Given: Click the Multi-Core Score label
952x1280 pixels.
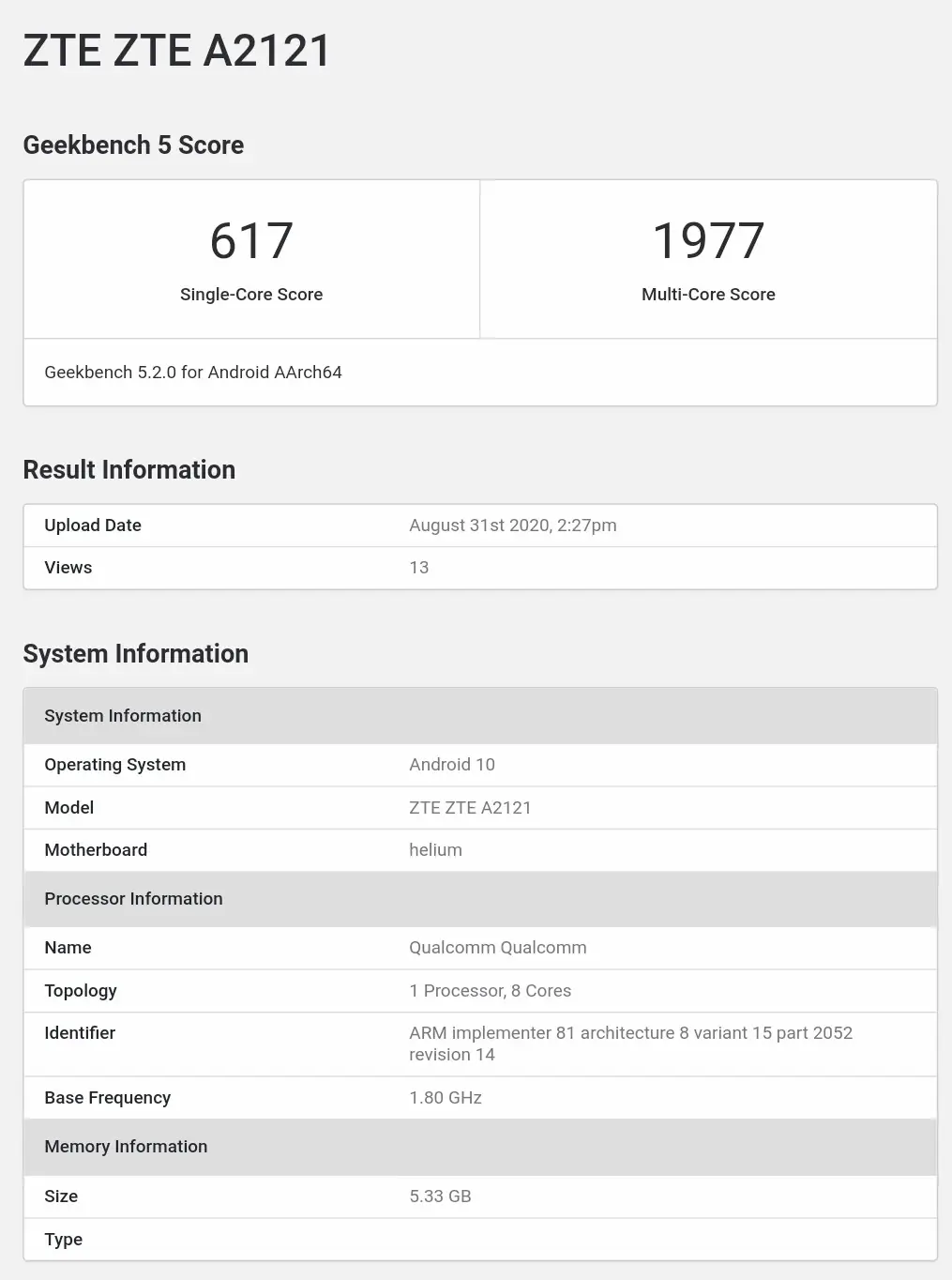Looking at the screenshot, I should pyautogui.click(x=708, y=295).
